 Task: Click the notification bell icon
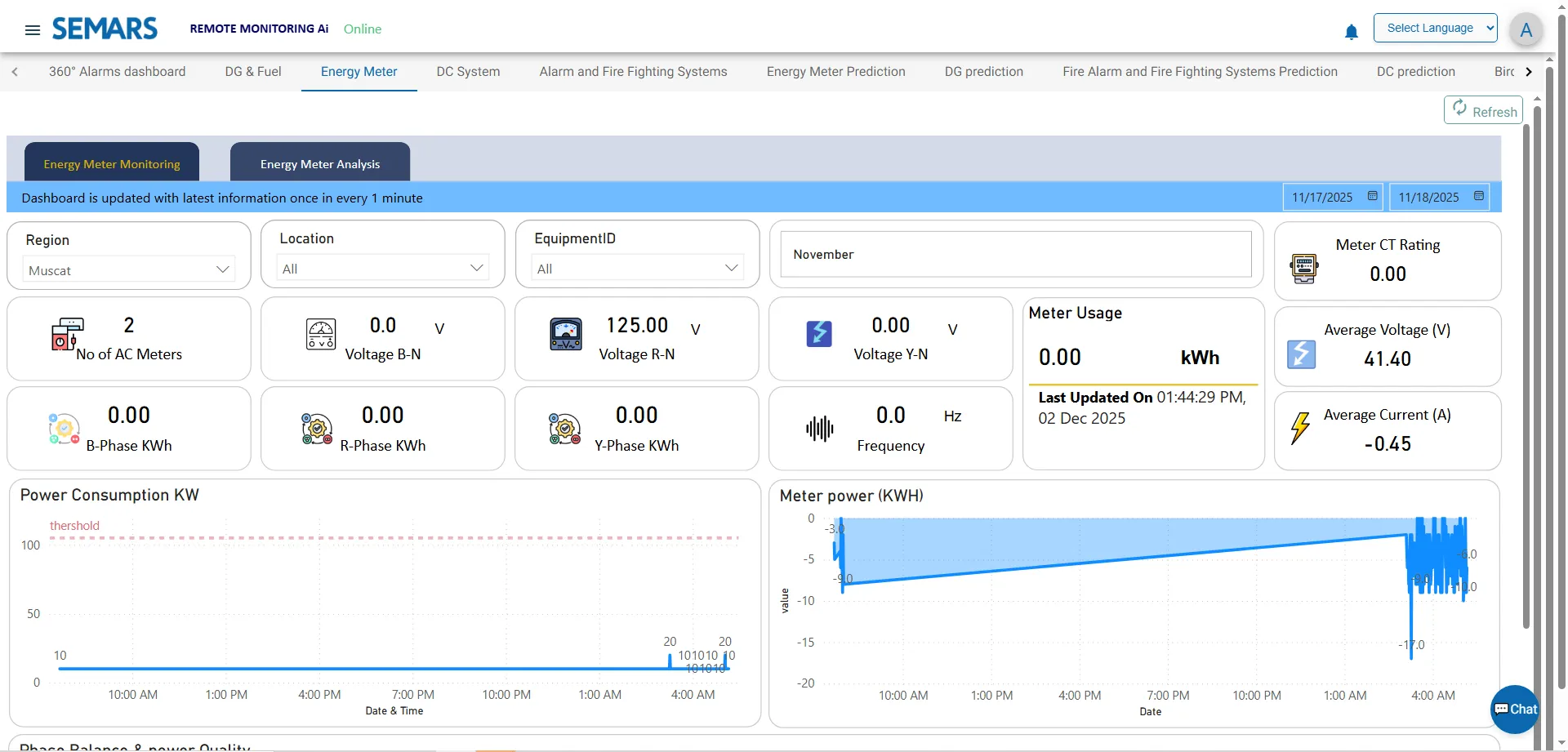click(x=1351, y=32)
